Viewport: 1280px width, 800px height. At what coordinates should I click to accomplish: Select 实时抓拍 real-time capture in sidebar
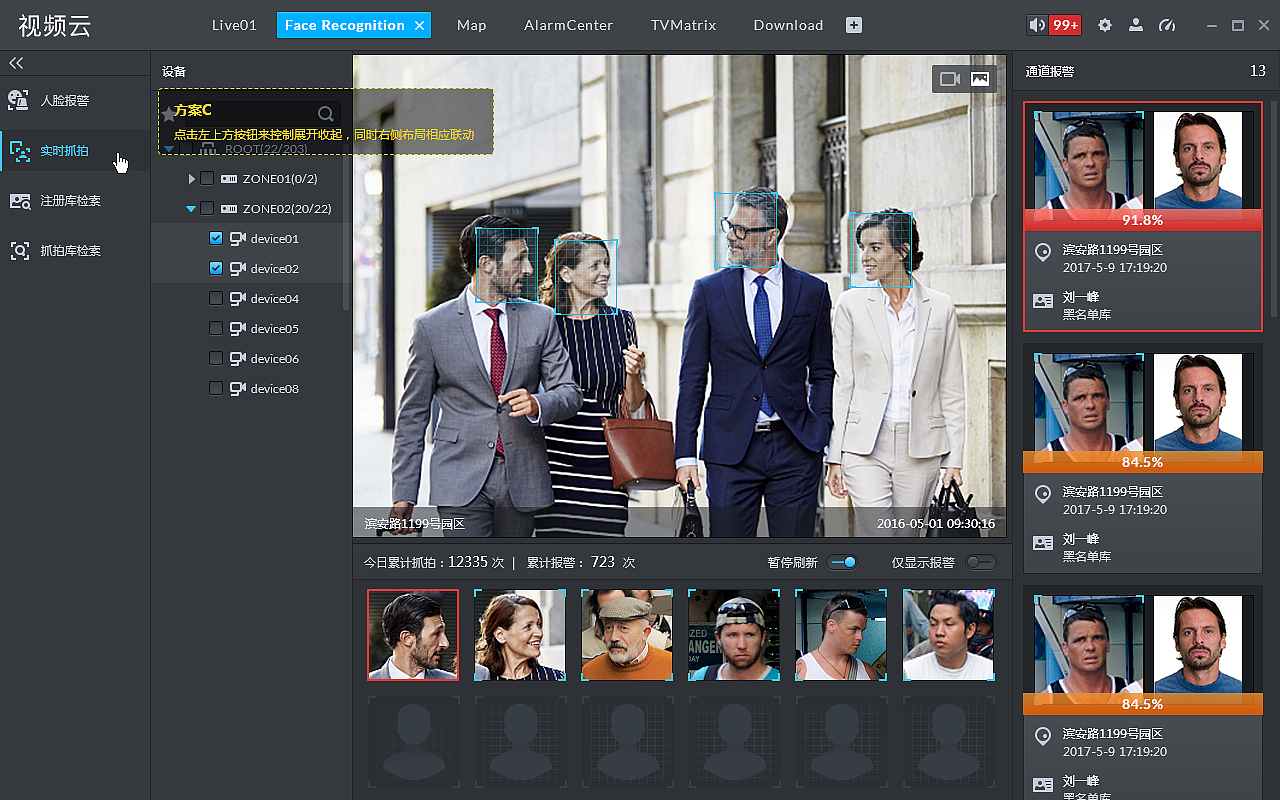(x=75, y=151)
